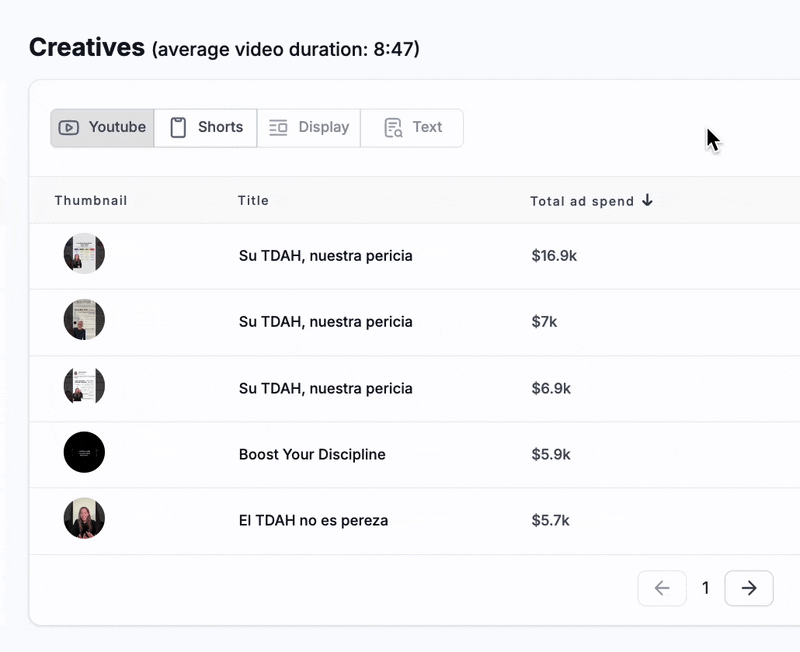800x652 pixels.
Task: Open the Text creatives tab
Action: [x=412, y=128]
